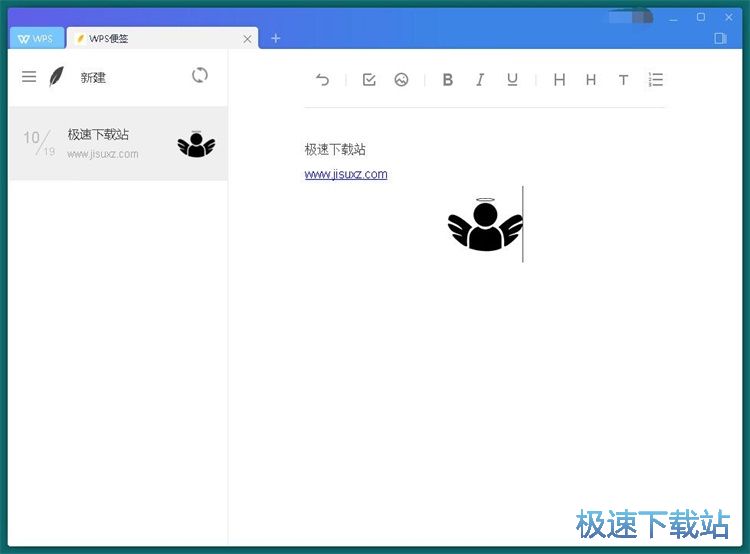750x554 pixels.
Task: Minimize the WPS window
Action: click(673, 18)
